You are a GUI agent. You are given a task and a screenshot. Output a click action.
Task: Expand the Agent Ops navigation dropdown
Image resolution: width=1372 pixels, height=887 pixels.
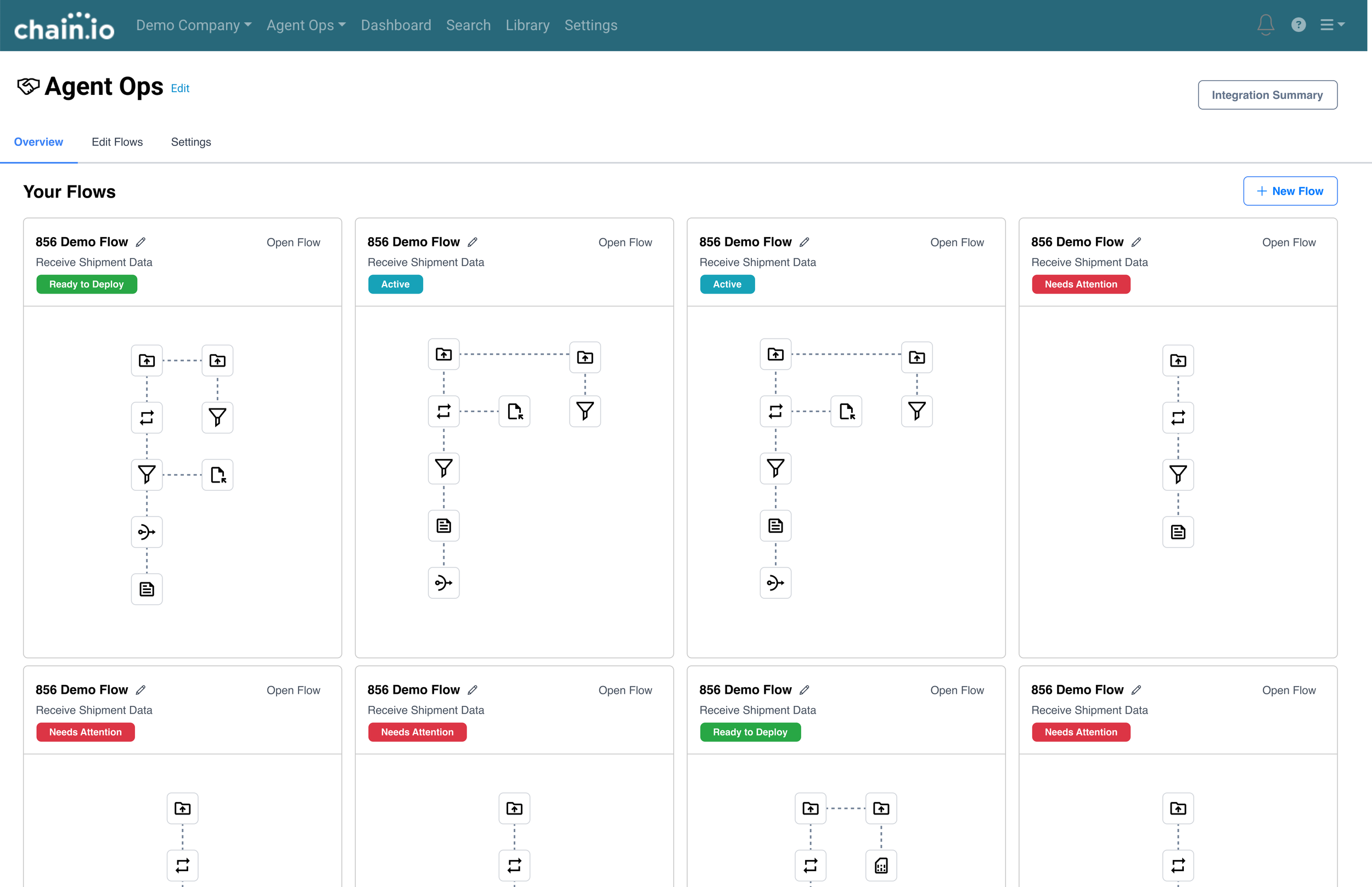pos(306,25)
